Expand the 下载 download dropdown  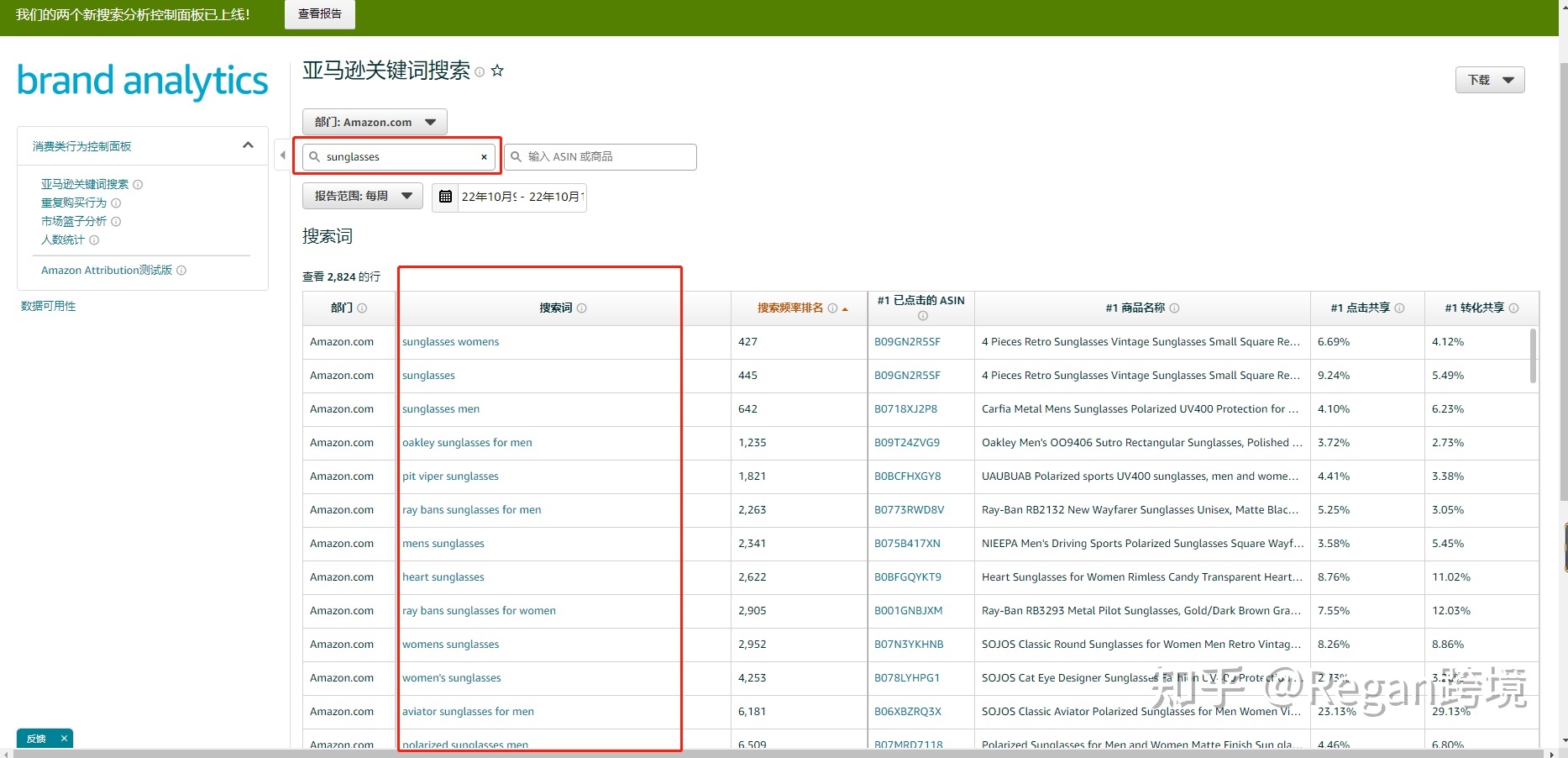coord(1489,80)
